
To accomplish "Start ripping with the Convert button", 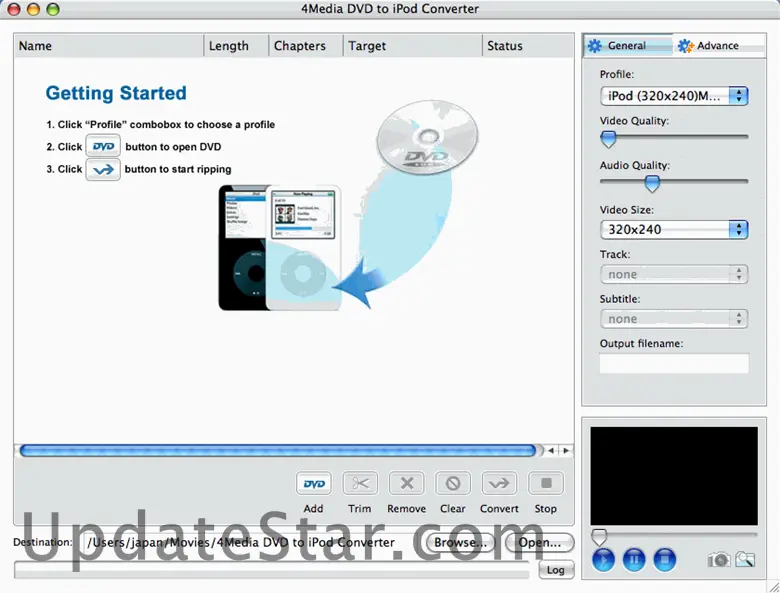I will (x=499, y=484).
